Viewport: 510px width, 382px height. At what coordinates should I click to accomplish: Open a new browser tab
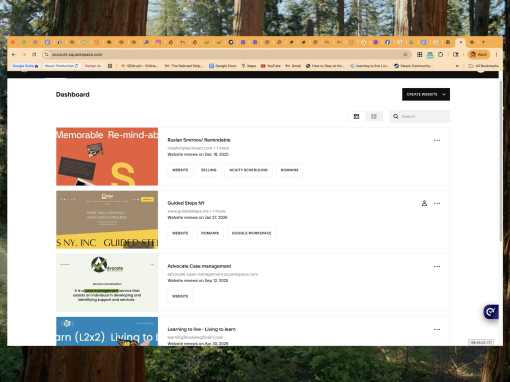point(483,42)
